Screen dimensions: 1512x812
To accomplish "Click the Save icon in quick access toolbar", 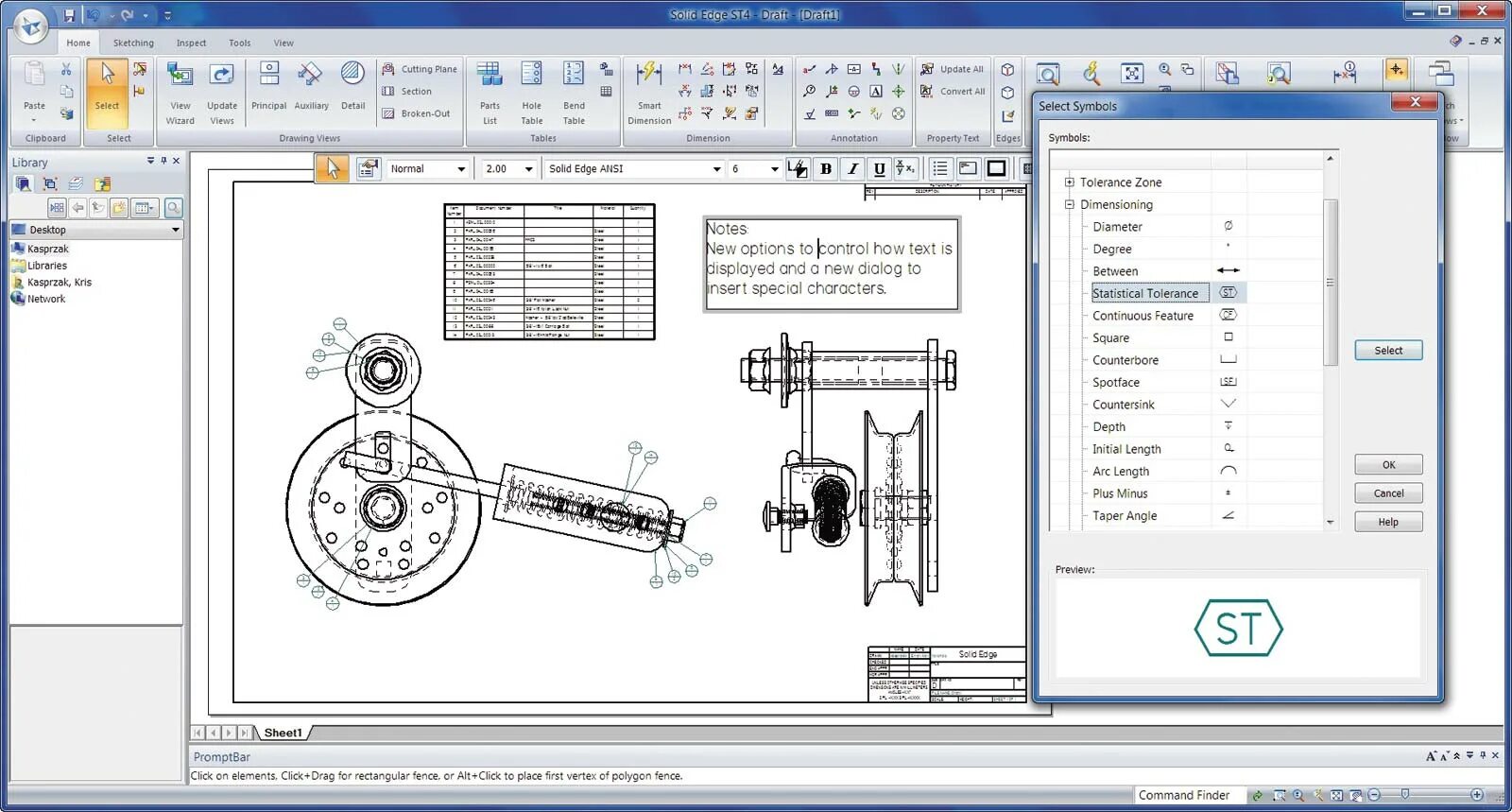I will coord(69,15).
